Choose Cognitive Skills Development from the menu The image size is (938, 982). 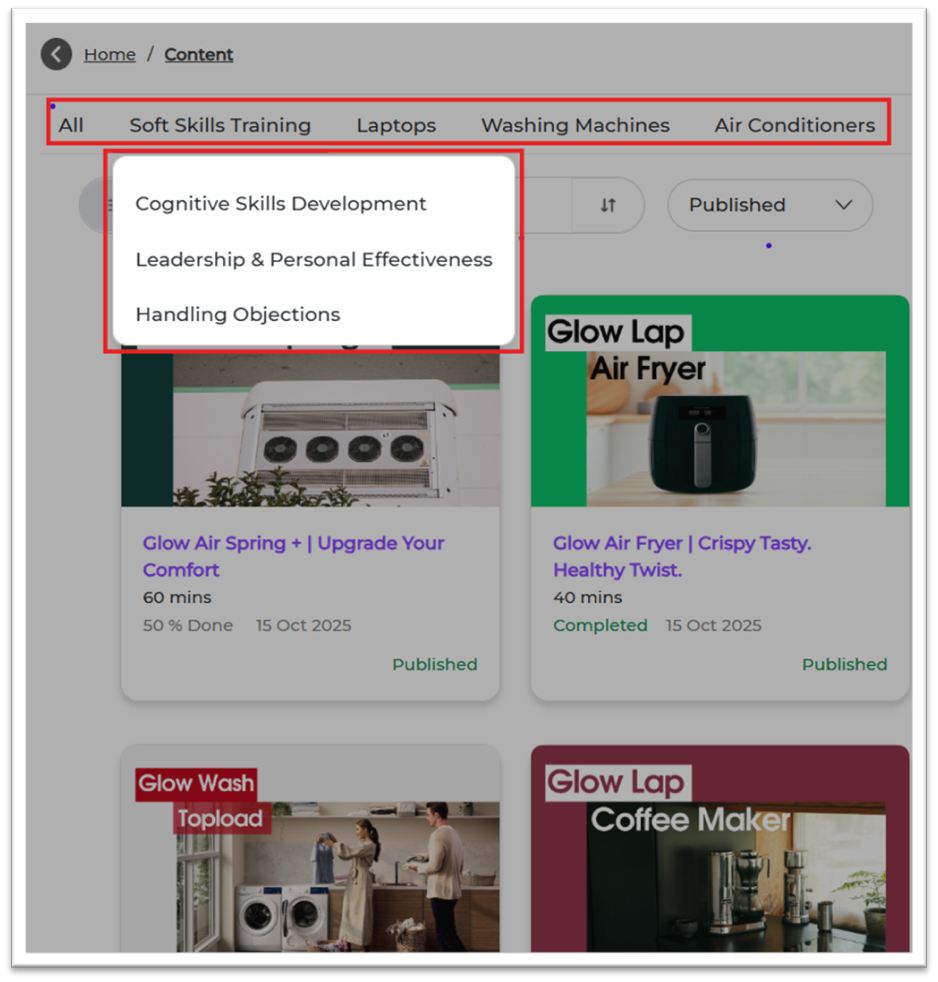pos(281,204)
